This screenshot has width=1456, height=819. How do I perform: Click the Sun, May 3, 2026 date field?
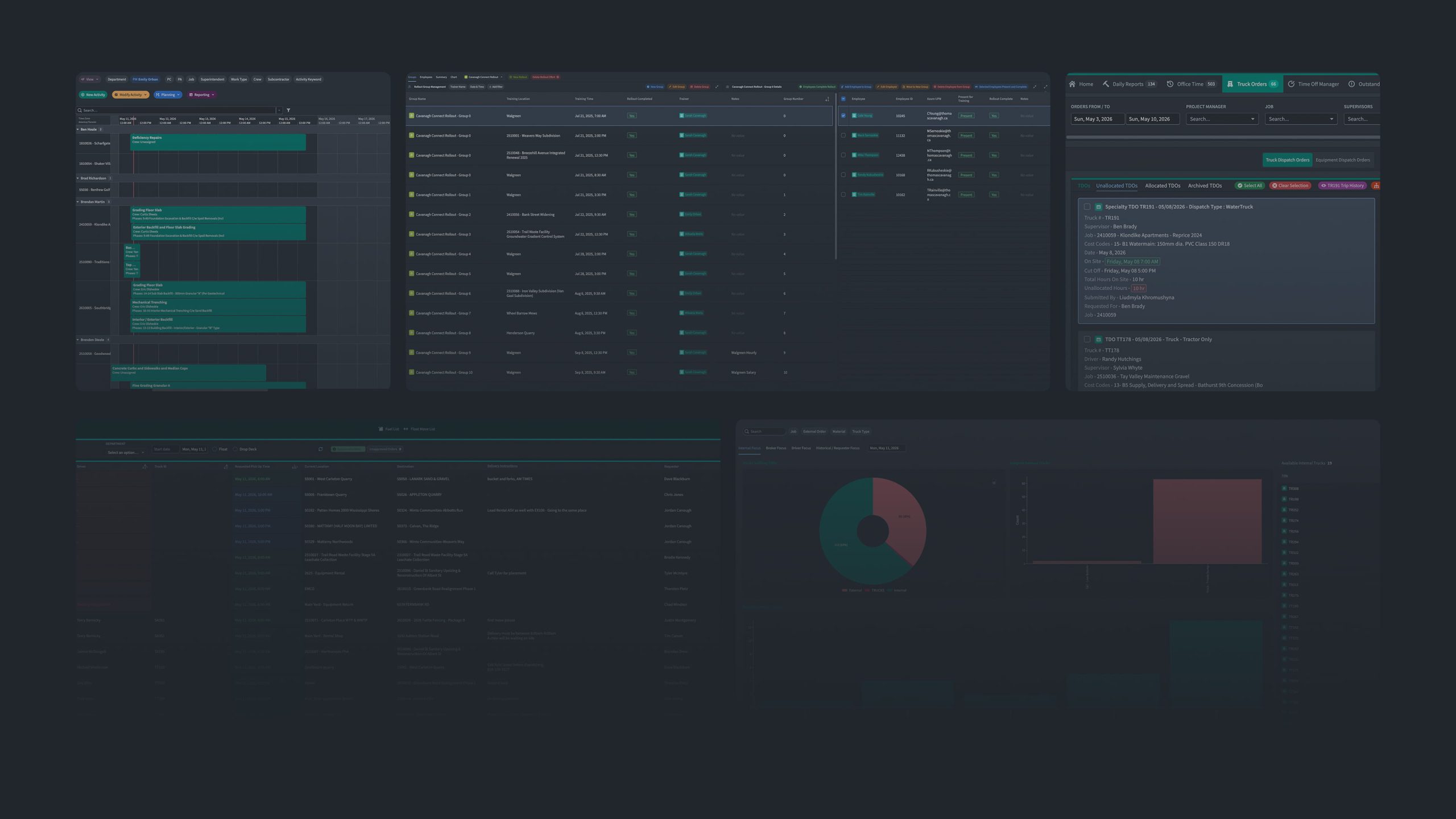(1097, 119)
